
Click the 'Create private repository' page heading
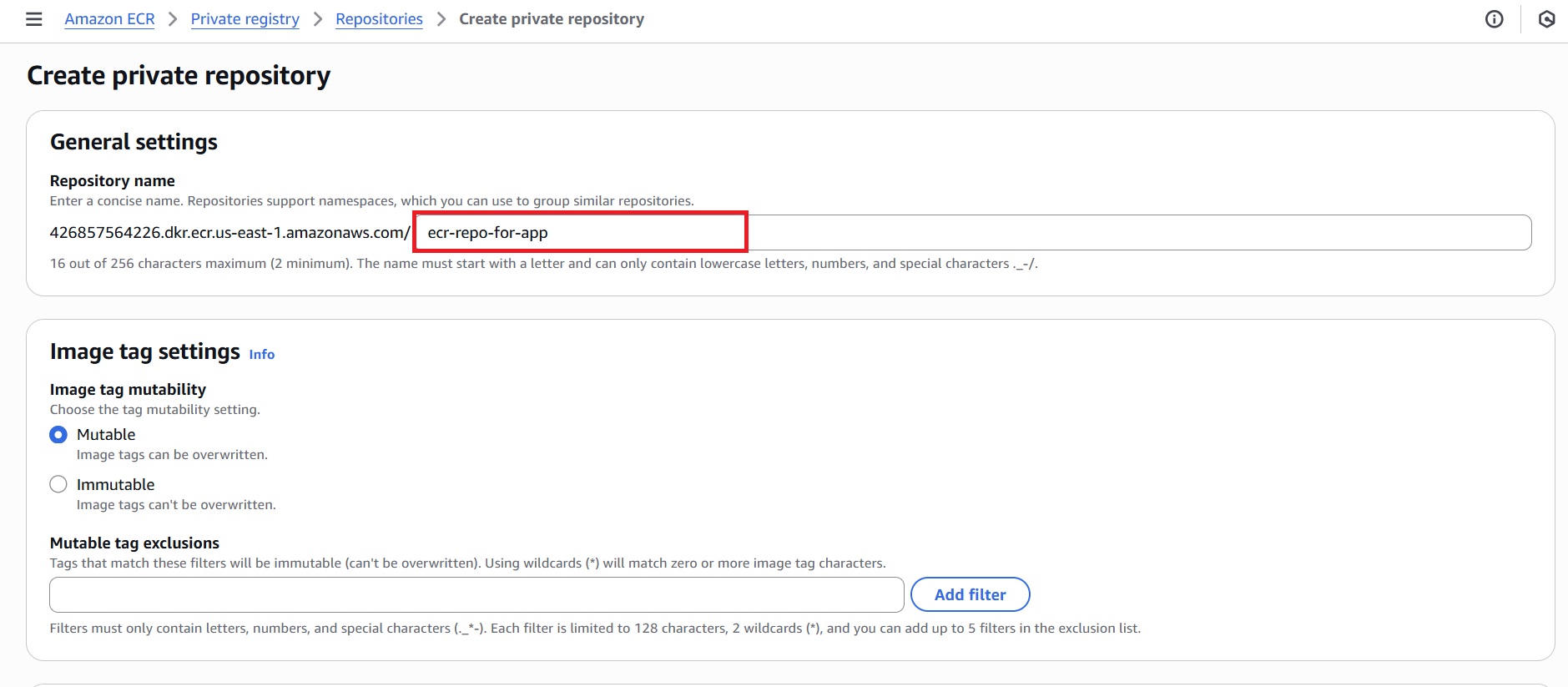coord(179,76)
